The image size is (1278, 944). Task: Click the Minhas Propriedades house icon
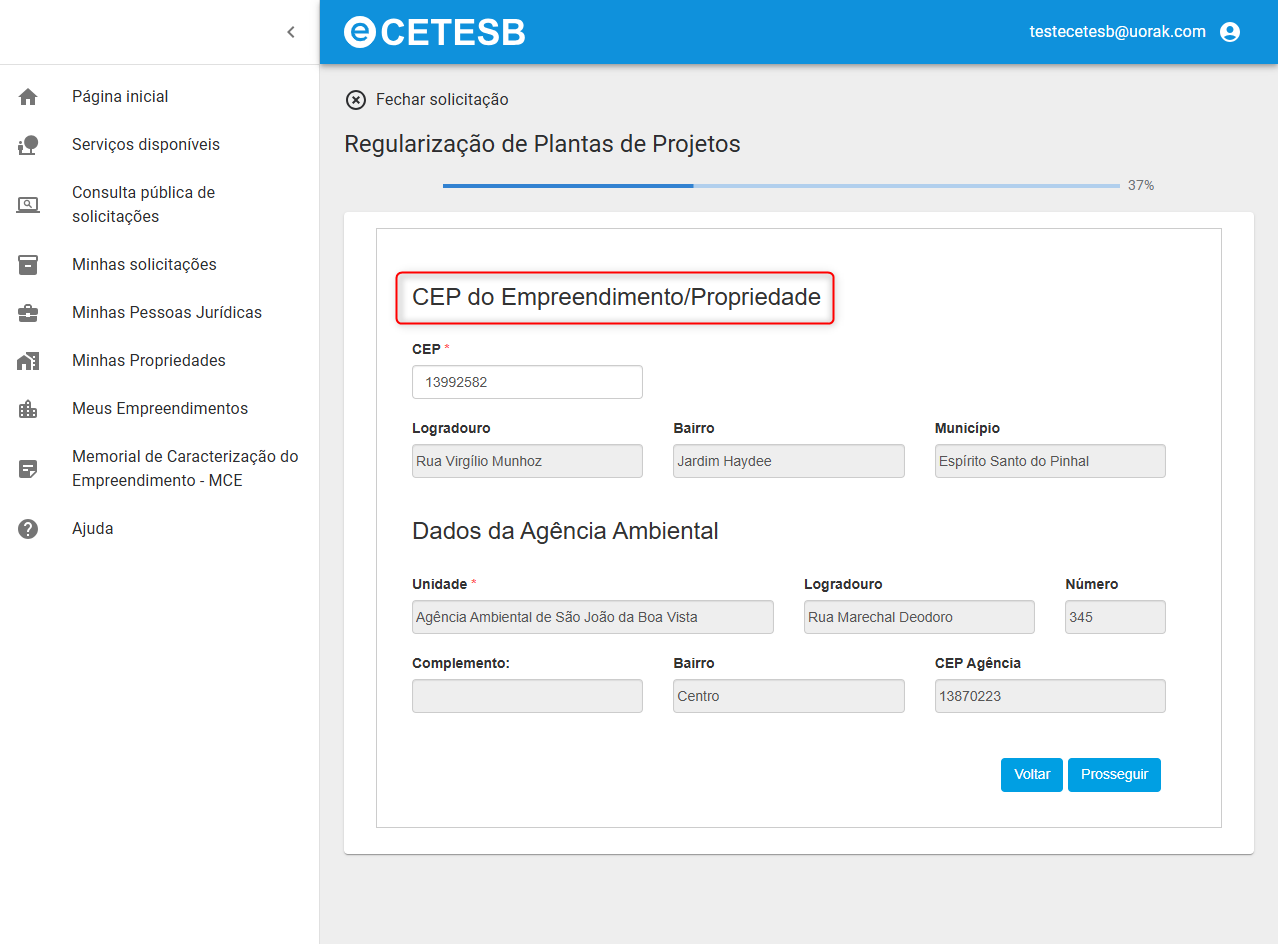(x=28, y=361)
